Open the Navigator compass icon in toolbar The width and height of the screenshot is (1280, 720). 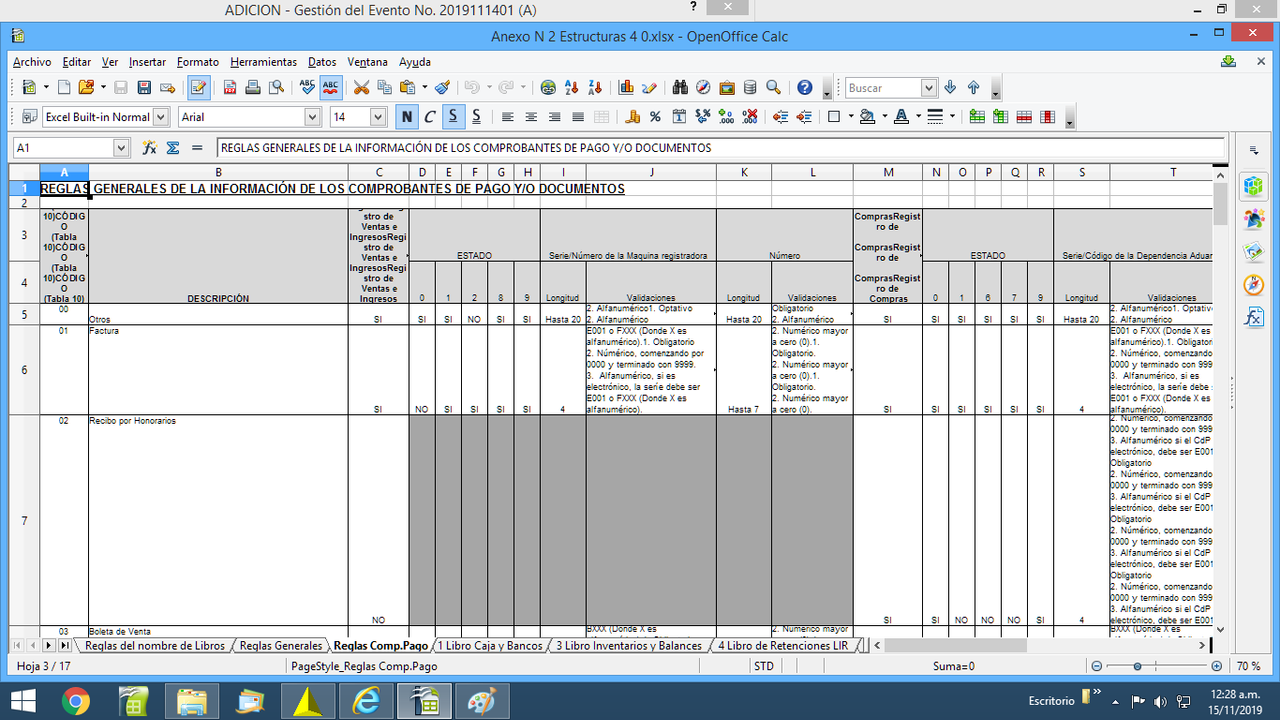(x=704, y=88)
